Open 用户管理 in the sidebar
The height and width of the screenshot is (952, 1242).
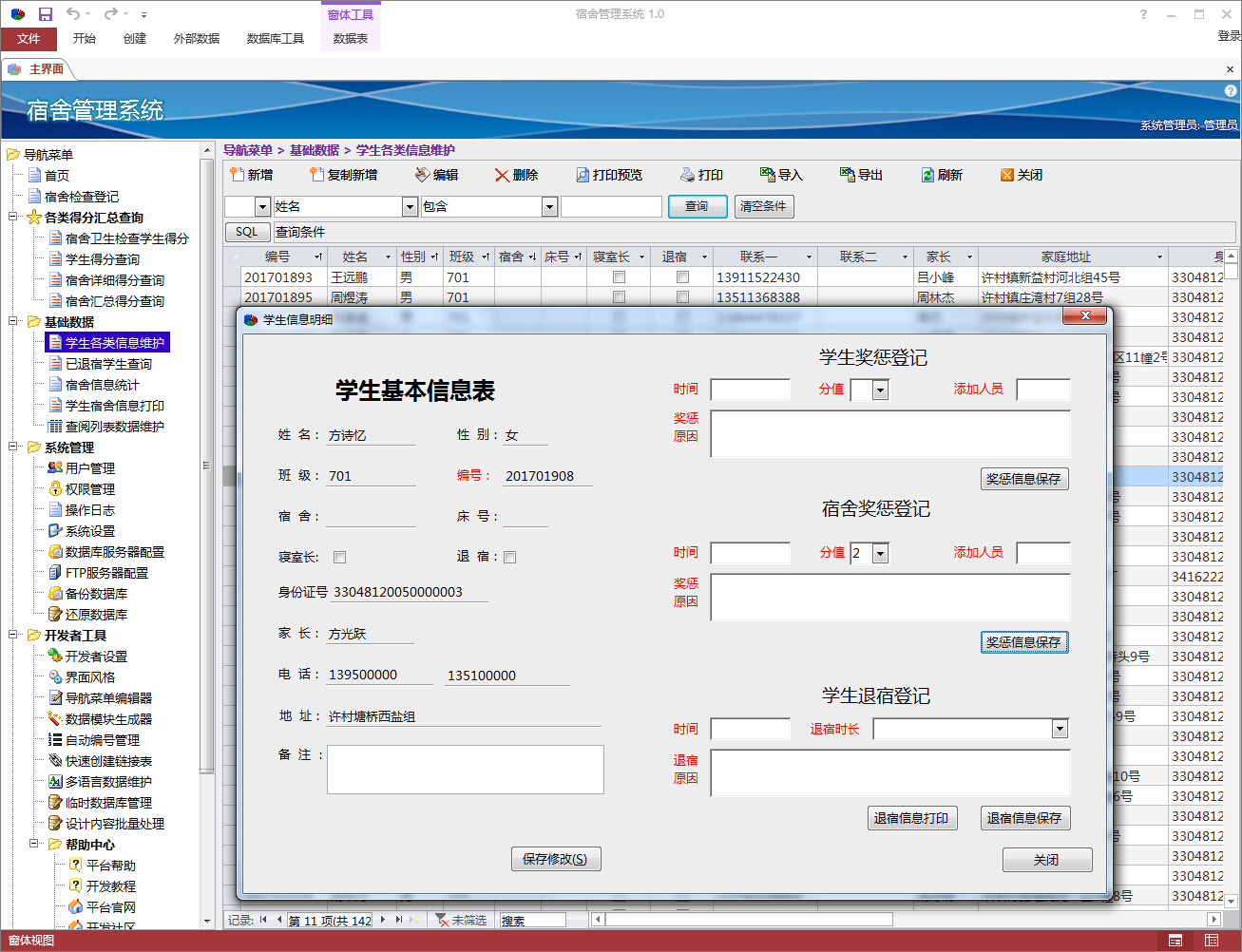click(x=90, y=467)
